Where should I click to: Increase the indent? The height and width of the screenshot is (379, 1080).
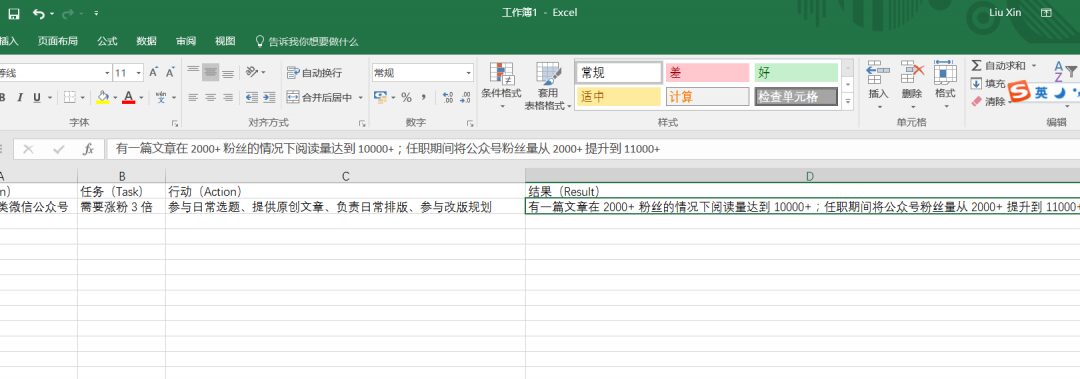tap(269, 97)
